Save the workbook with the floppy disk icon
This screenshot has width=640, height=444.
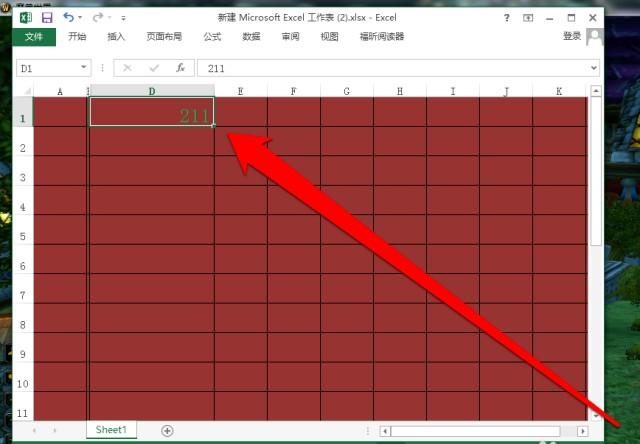coord(47,18)
